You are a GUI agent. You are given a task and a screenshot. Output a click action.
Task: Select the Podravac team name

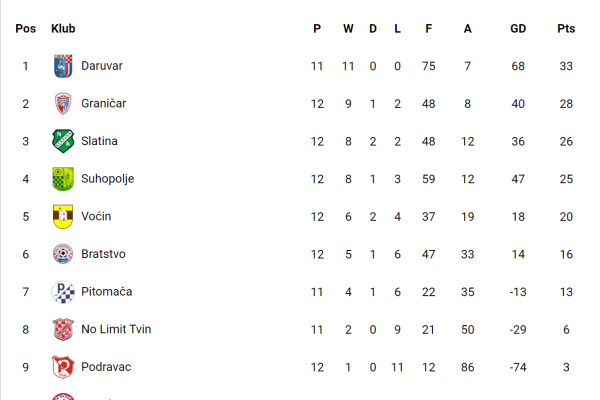point(106,367)
